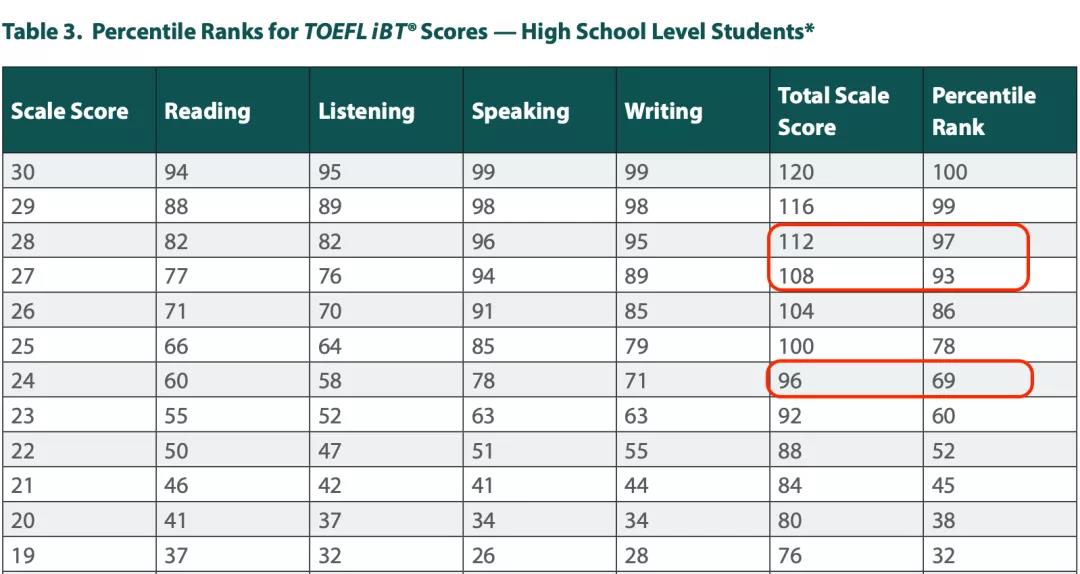
Task: Select the scale score 30 cell
Action: pyautogui.click(x=22, y=172)
